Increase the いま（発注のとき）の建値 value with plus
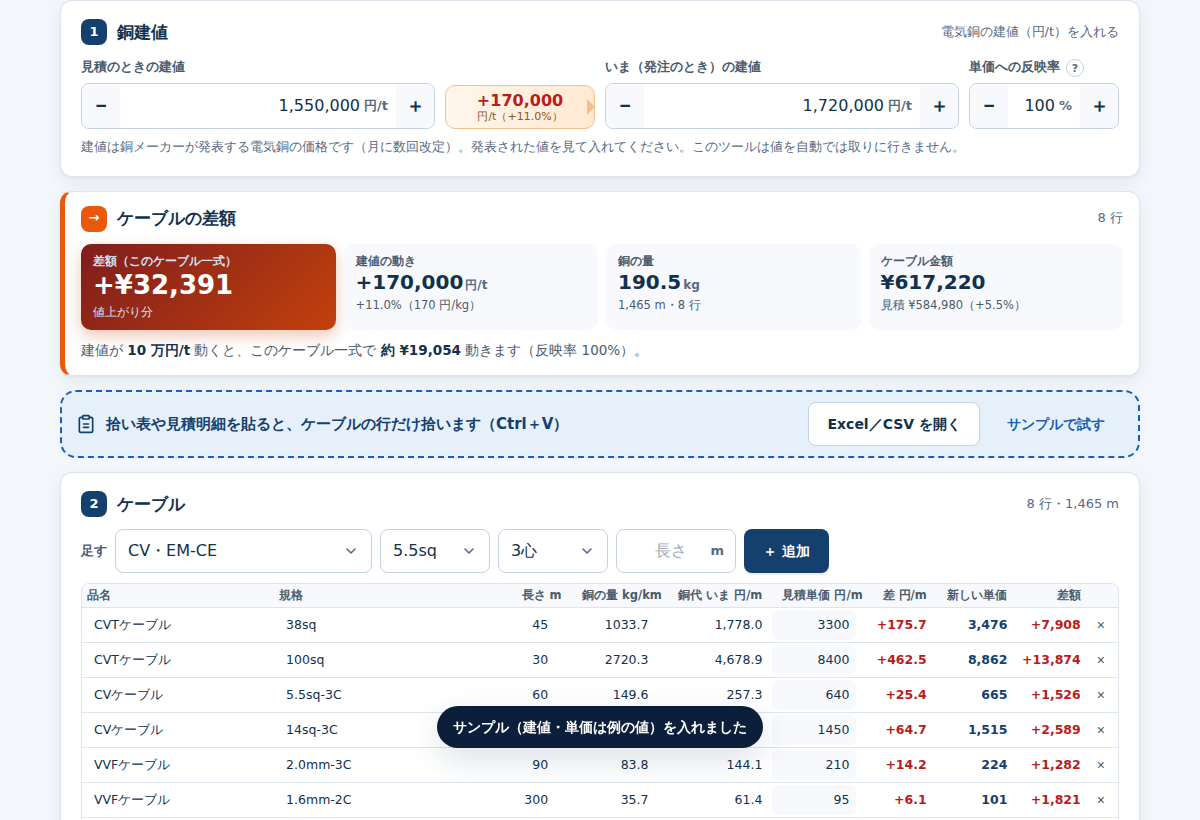Image resolution: width=1200 pixels, height=820 pixels. point(939,106)
